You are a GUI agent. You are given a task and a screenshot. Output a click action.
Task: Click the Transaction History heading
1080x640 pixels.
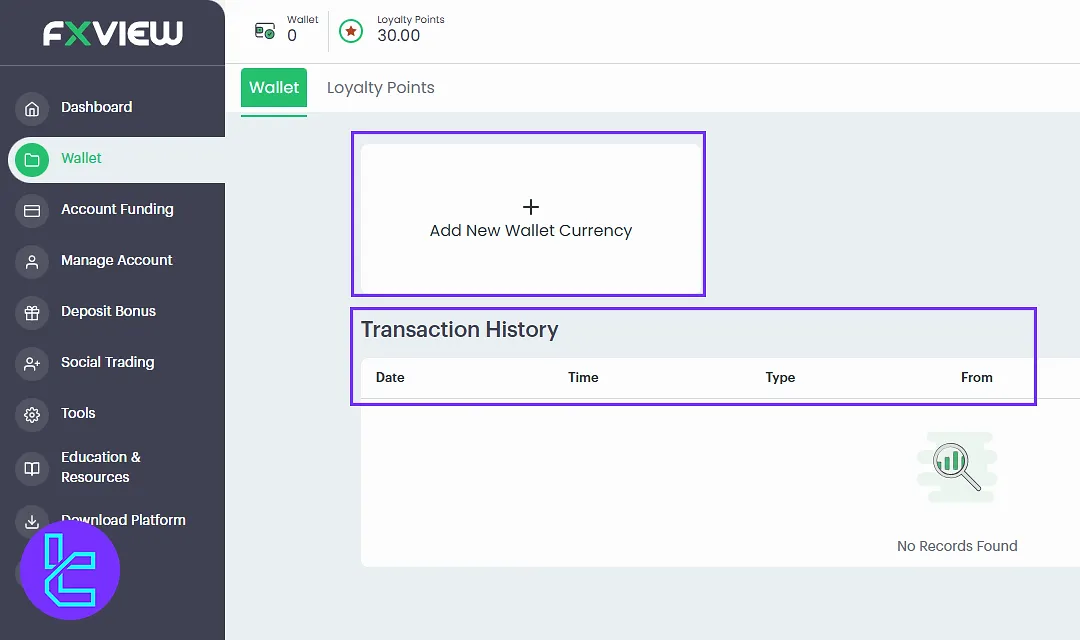[459, 329]
